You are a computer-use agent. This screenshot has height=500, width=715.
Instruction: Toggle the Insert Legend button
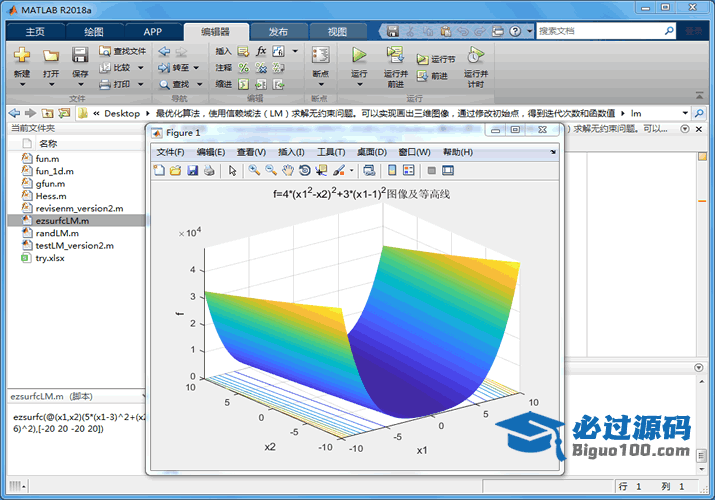tap(409, 171)
